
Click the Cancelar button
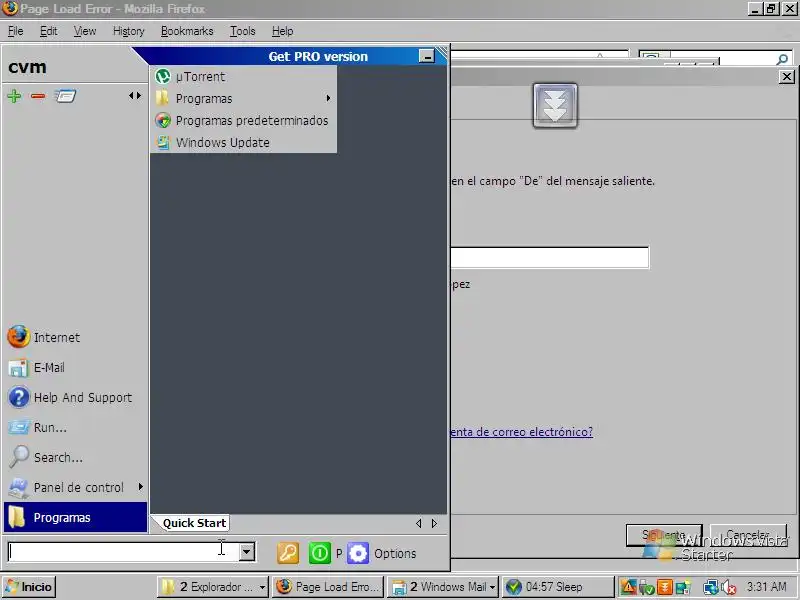coord(748,535)
